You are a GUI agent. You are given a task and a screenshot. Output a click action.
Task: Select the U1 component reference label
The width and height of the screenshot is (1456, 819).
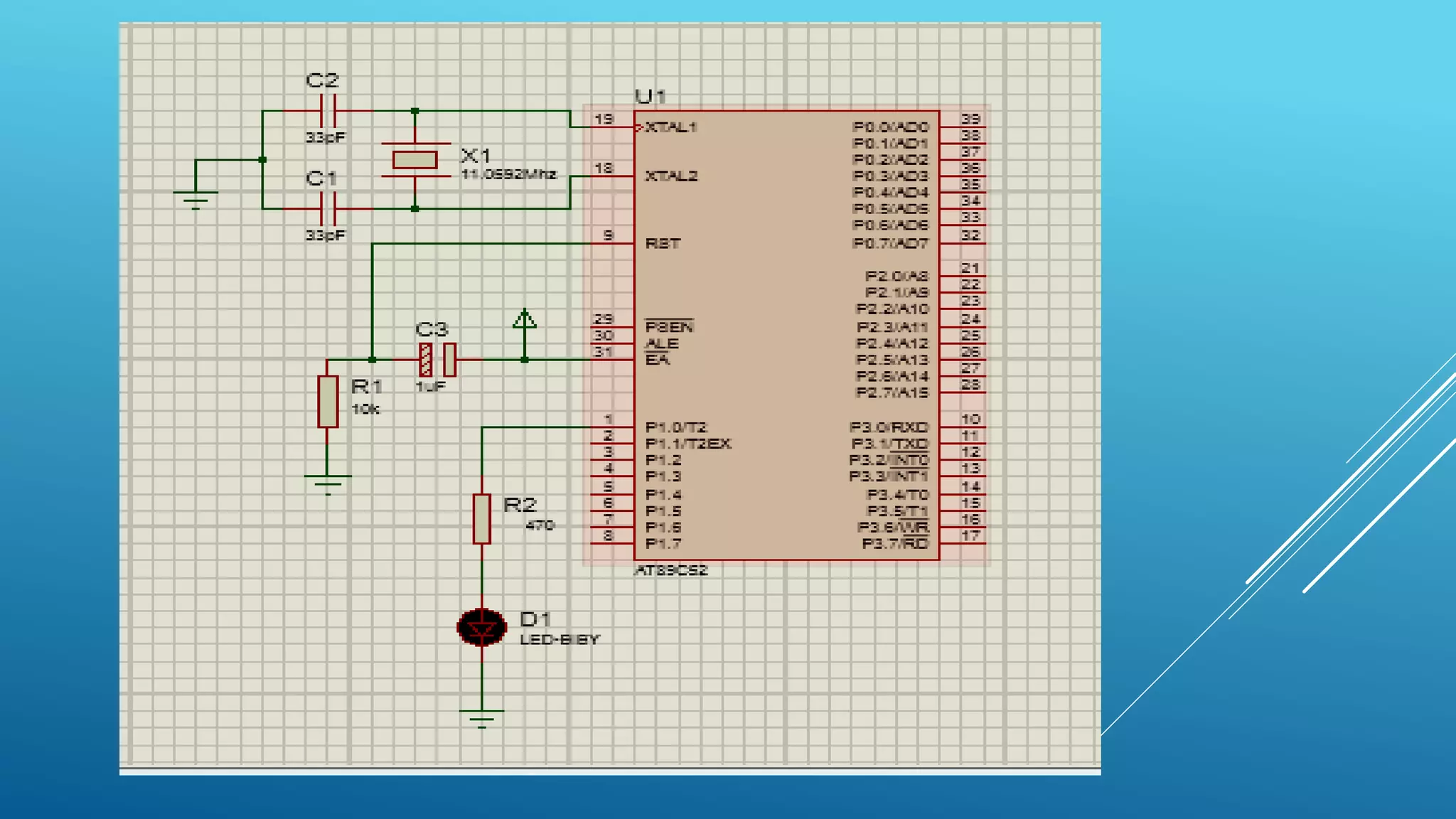pos(650,96)
